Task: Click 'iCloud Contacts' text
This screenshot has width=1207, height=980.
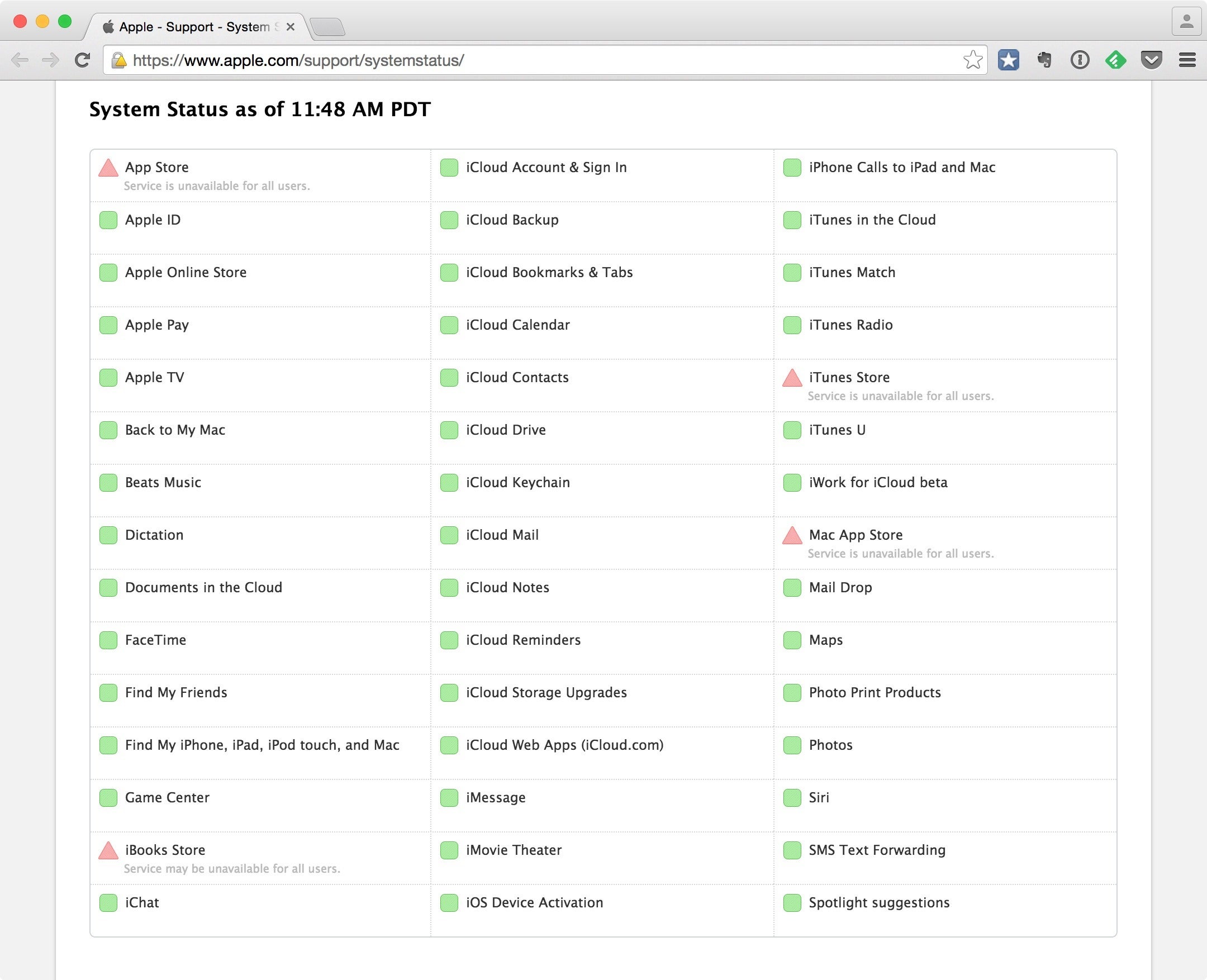Action: point(517,378)
